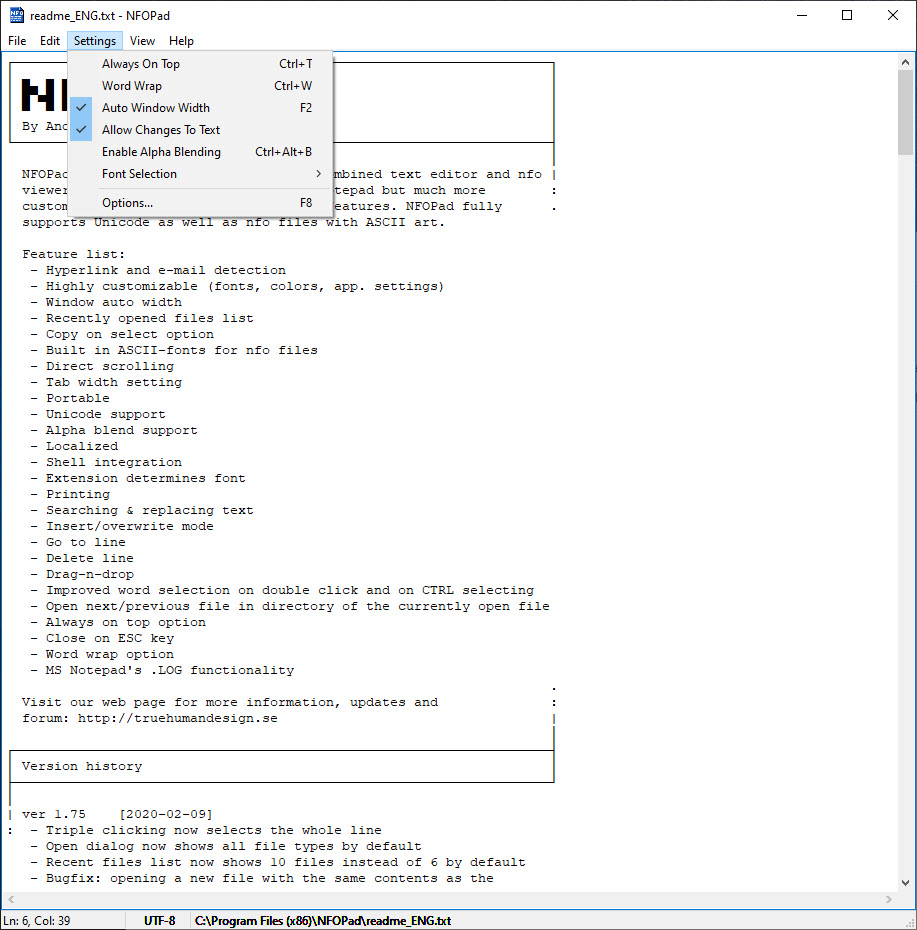Minimize the NFOPad window
917x930 pixels.
click(x=802, y=15)
